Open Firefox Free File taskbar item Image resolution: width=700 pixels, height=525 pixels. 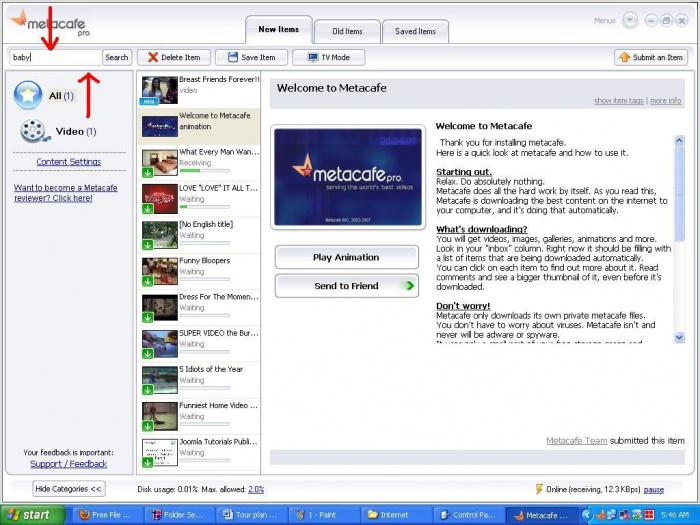108,515
